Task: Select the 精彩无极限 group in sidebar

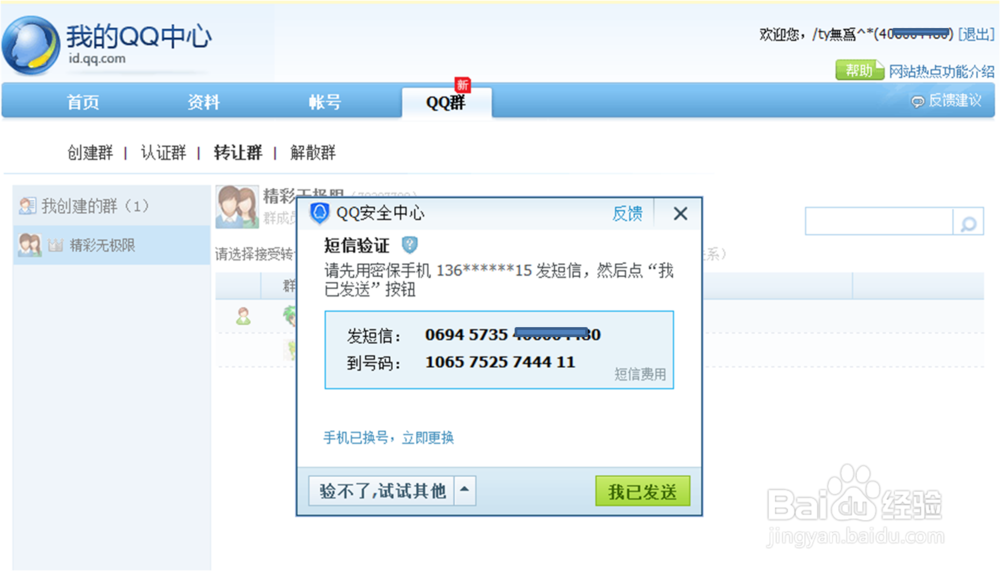Action: pos(112,245)
